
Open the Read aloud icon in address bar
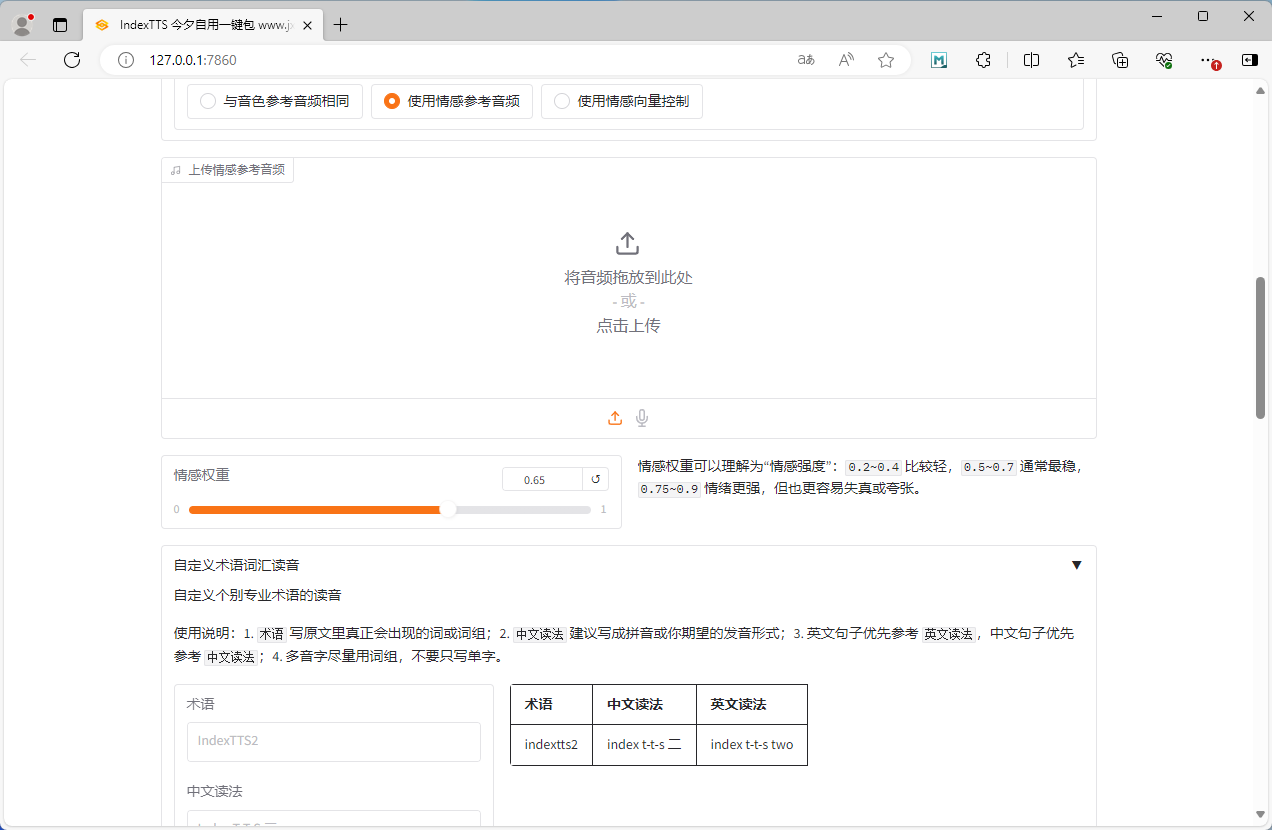pyautogui.click(x=846, y=60)
